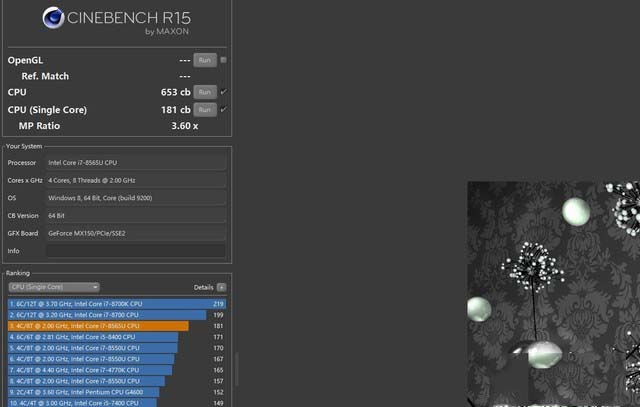Select ranking row 1 Core i7-8700K
Viewport: 640px width, 407px height.
[x=117, y=304]
